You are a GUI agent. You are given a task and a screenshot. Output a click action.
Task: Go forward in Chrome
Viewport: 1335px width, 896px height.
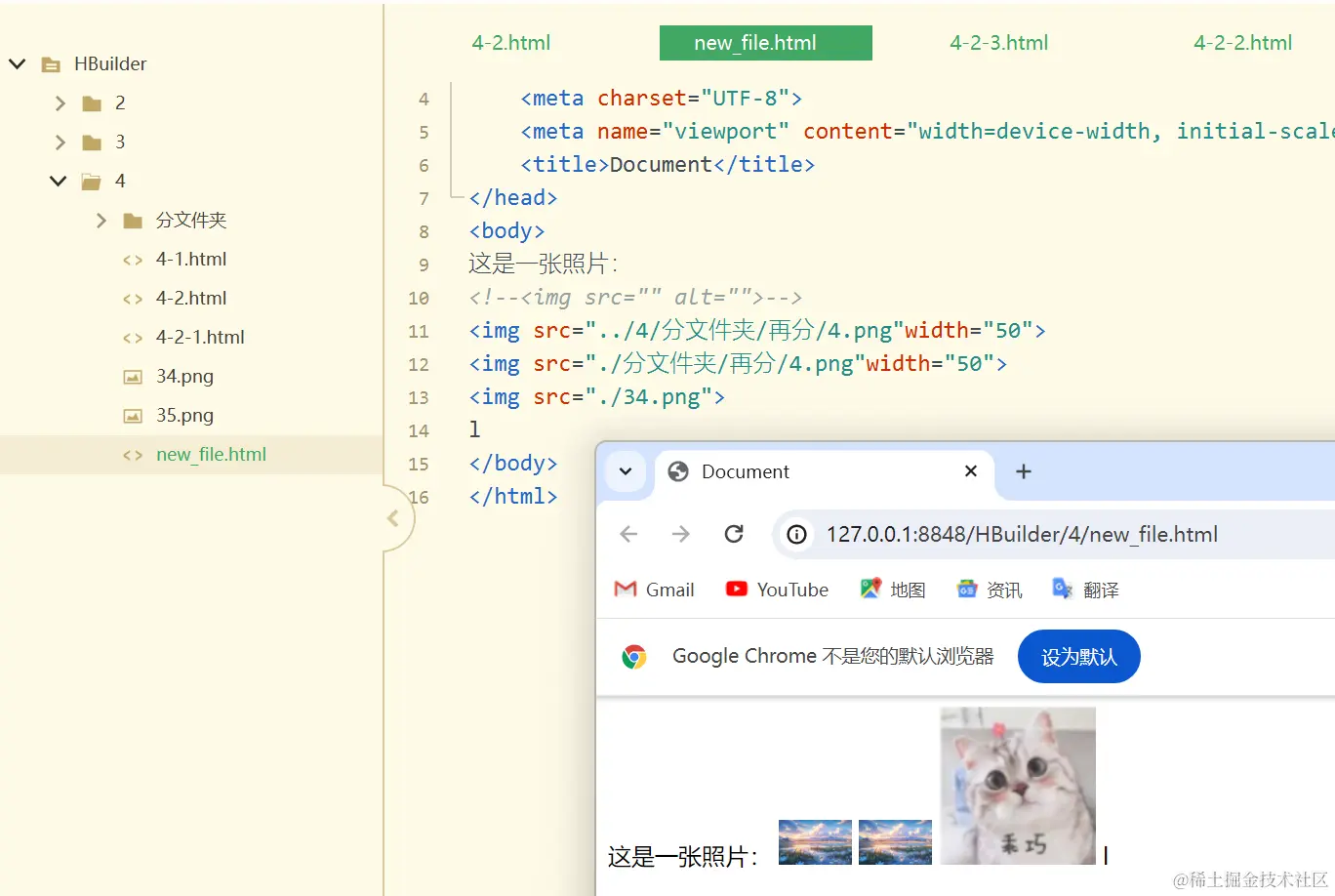(x=681, y=534)
